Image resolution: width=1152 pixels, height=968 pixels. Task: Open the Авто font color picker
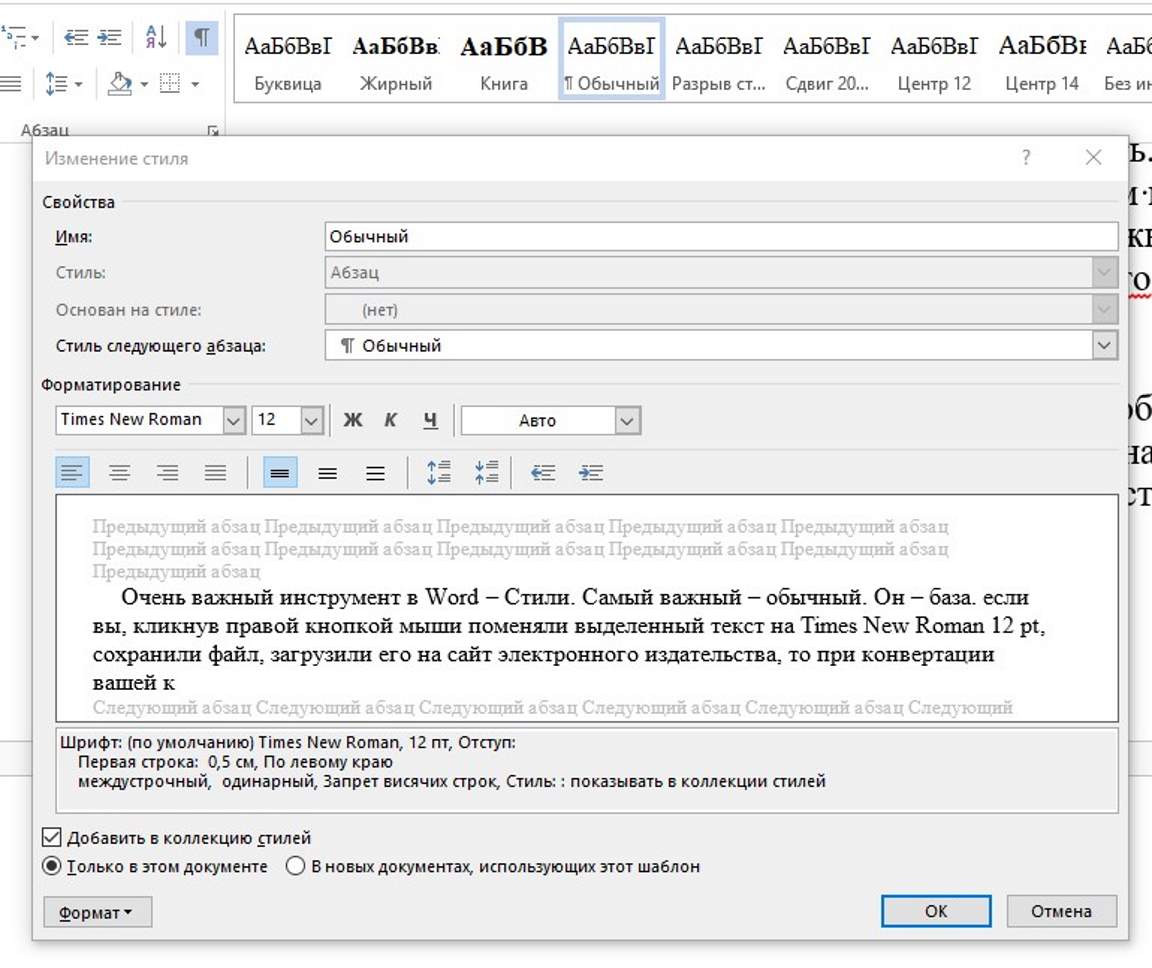coord(627,421)
